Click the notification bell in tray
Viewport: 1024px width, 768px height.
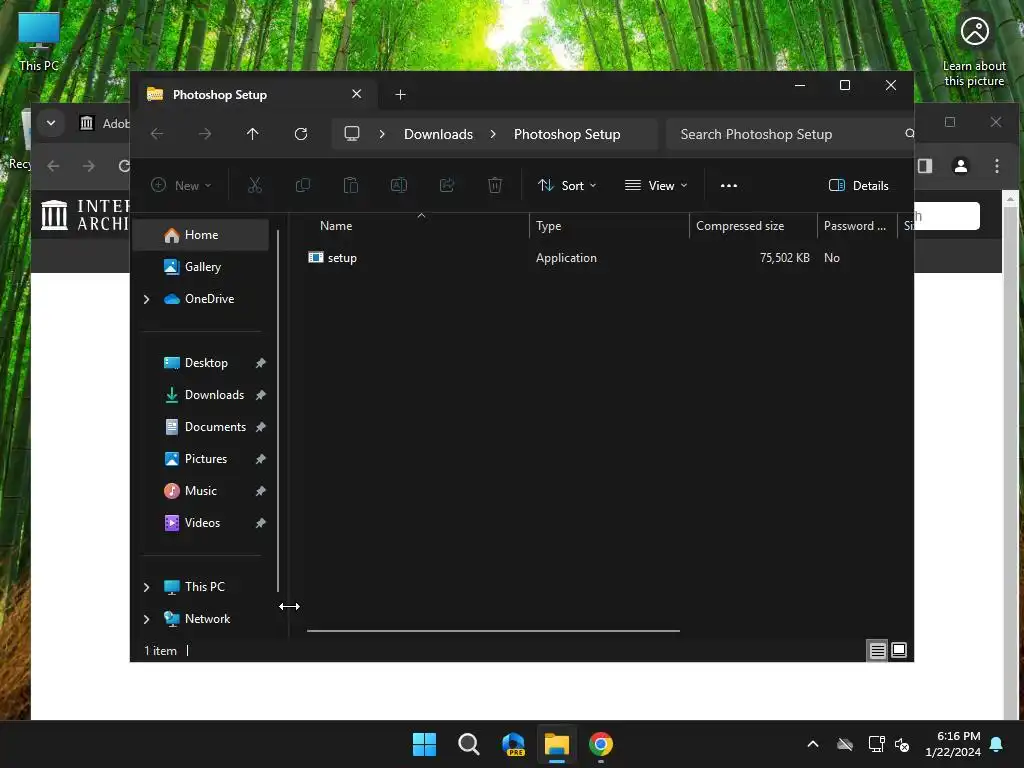[997, 744]
